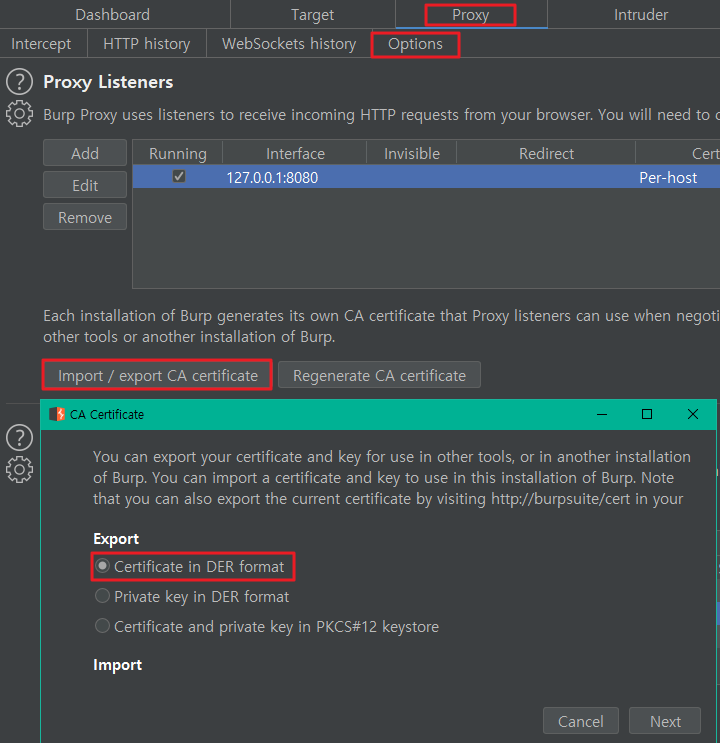Toggle Running checkbox for 127.0.0.1:8080 listener
This screenshot has height=743, width=720.
179,177
